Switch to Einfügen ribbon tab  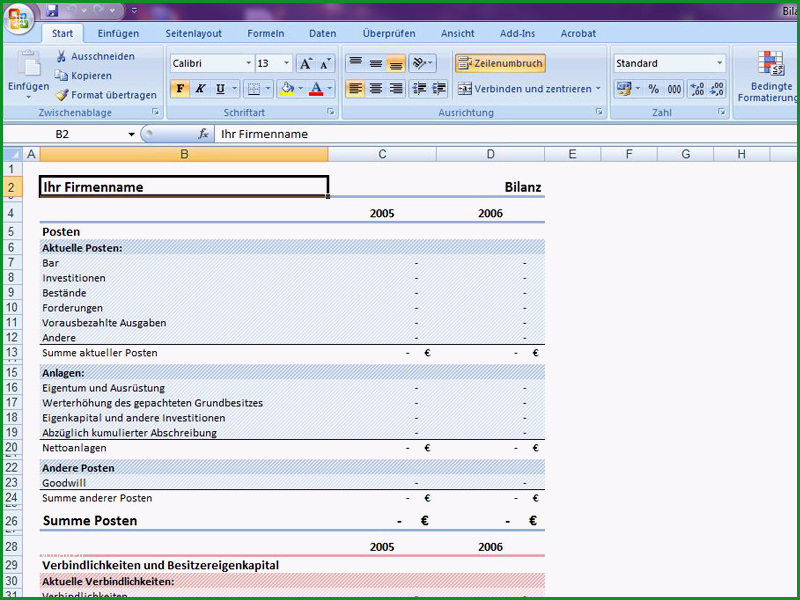point(118,34)
